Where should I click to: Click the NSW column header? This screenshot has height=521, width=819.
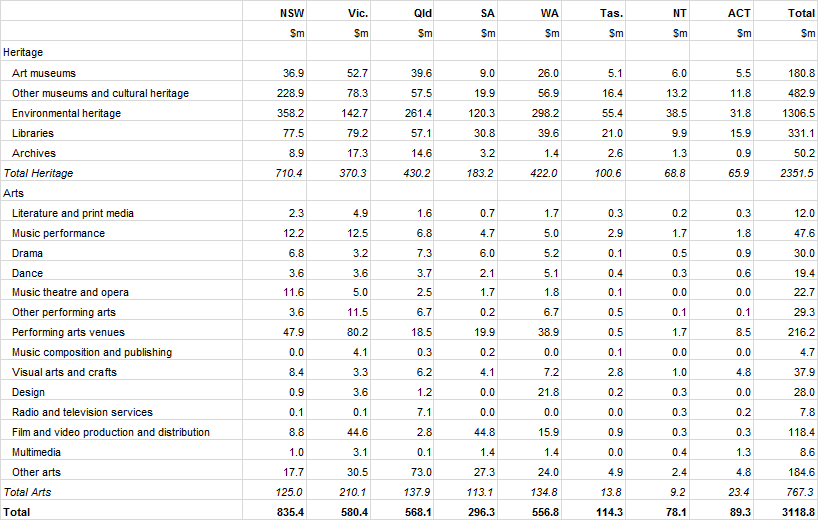pos(293,13)
